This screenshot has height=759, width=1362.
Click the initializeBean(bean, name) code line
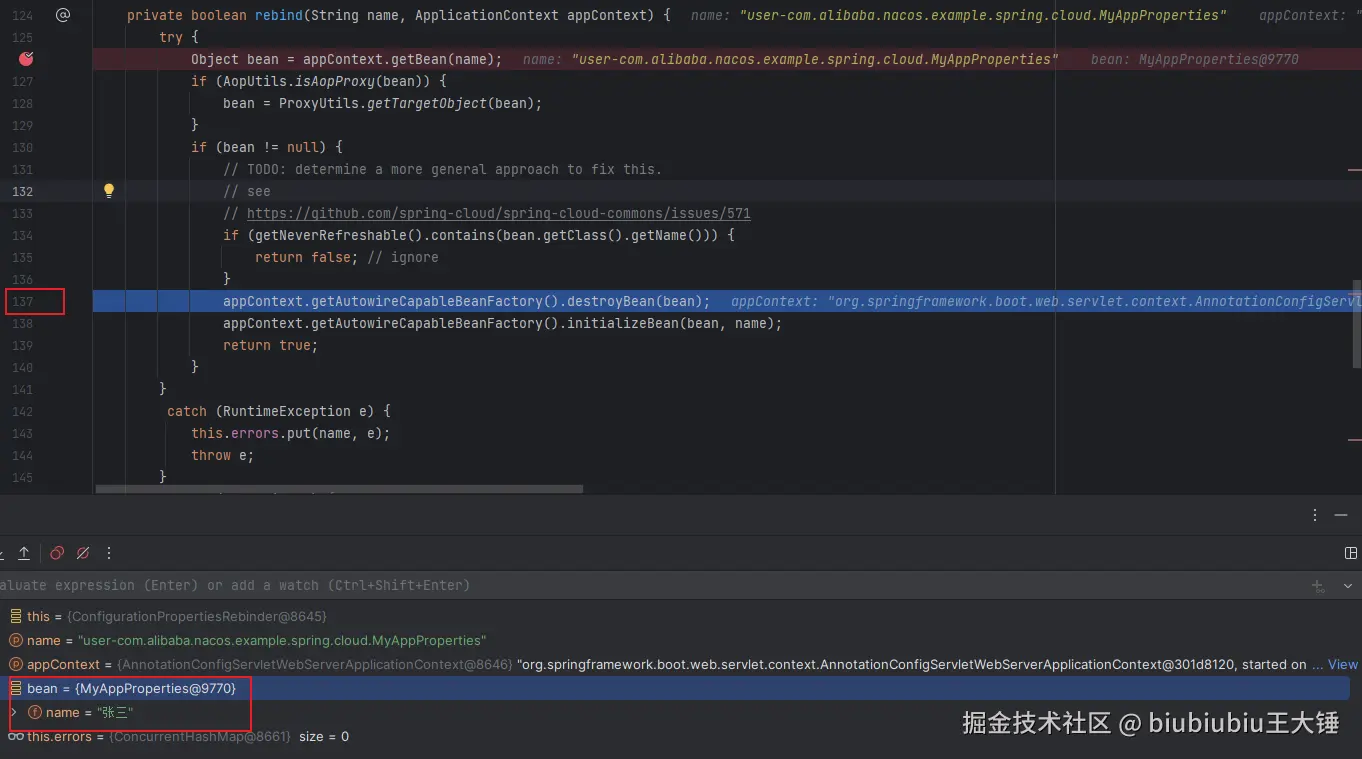point(502,323)
